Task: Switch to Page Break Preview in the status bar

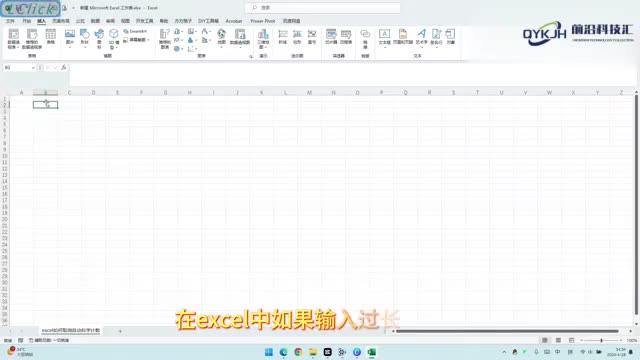Action: [x=571, y=340]
